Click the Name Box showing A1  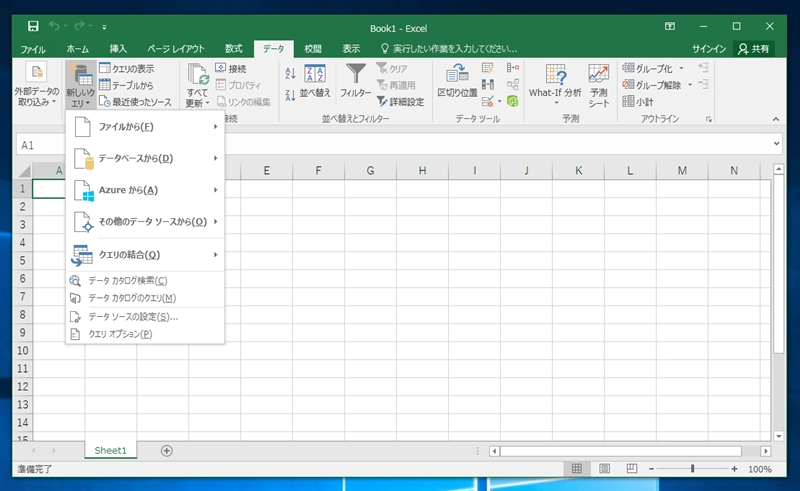[x=41, y=145]
